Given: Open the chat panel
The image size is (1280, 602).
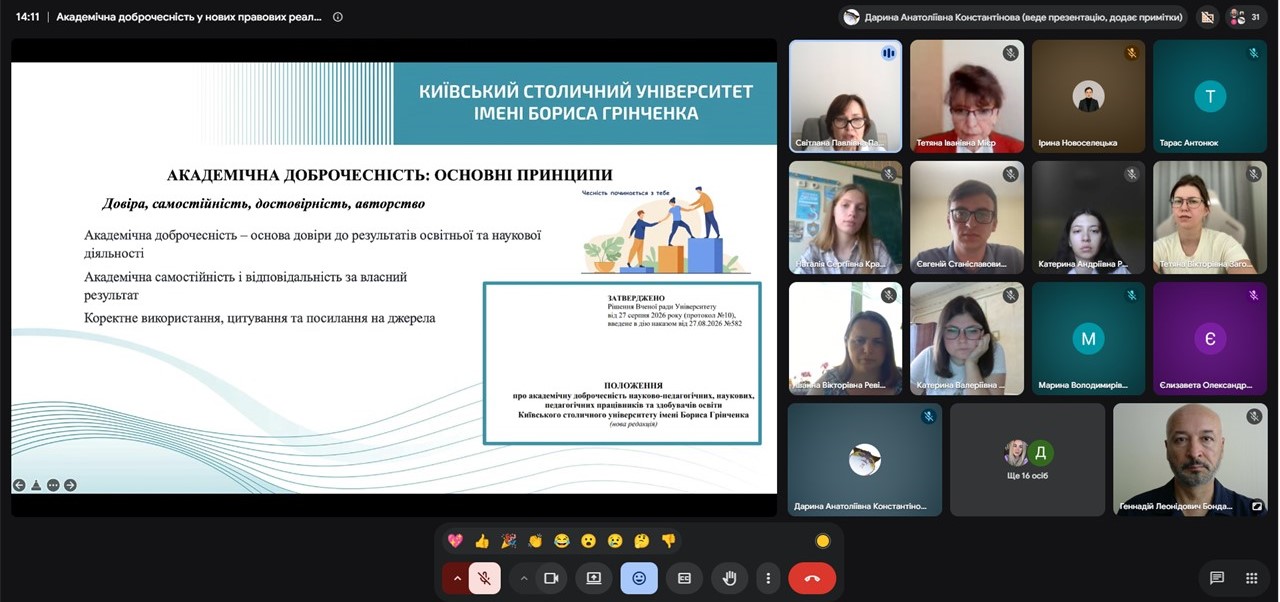Looking at the screenshot, I should tap(1217, 578).
